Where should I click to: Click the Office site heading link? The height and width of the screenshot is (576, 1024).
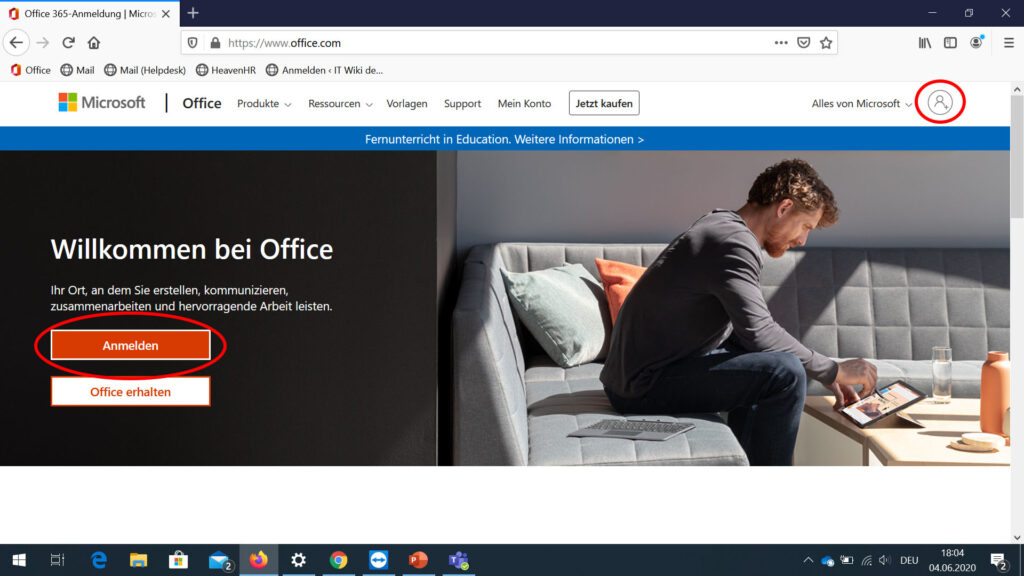pos(202,103)
